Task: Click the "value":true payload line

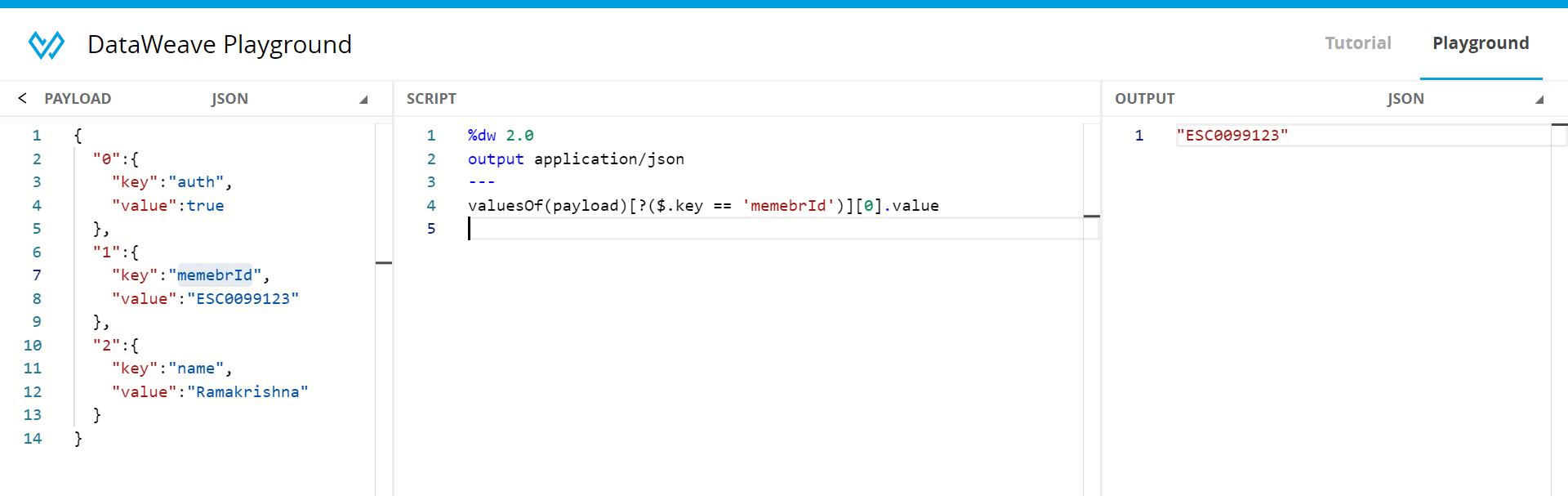Action: 167,206
